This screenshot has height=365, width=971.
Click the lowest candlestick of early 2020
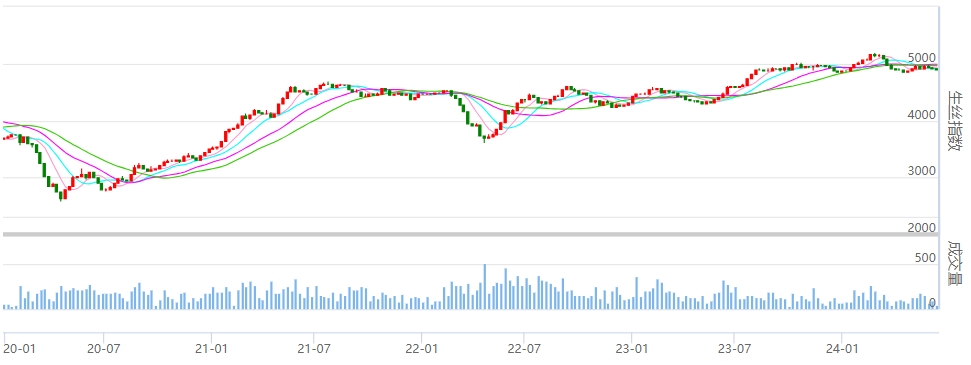[x=61, y=196]
